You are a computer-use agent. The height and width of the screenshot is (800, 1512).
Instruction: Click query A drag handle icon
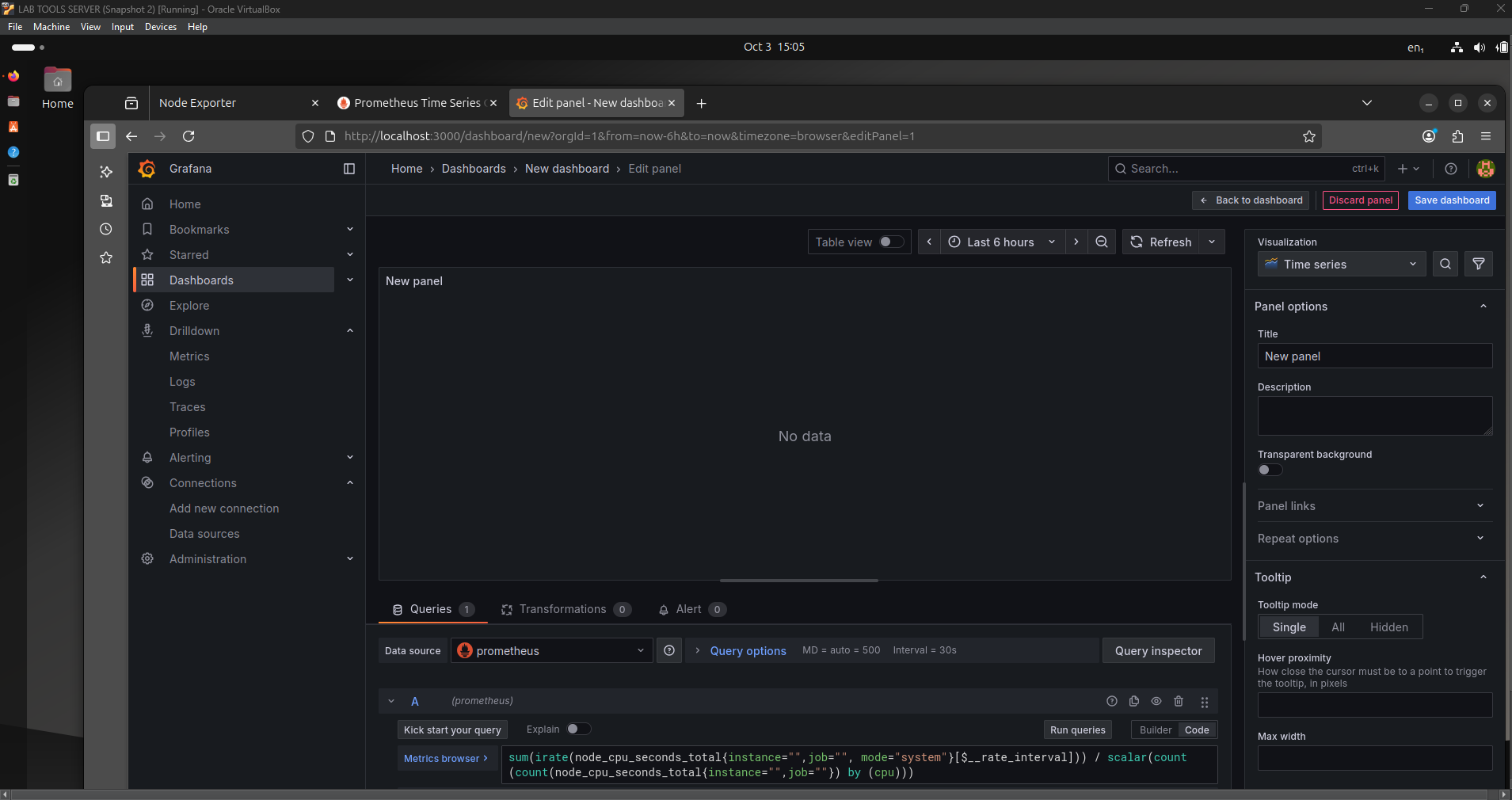click(x=1205, y=702)
